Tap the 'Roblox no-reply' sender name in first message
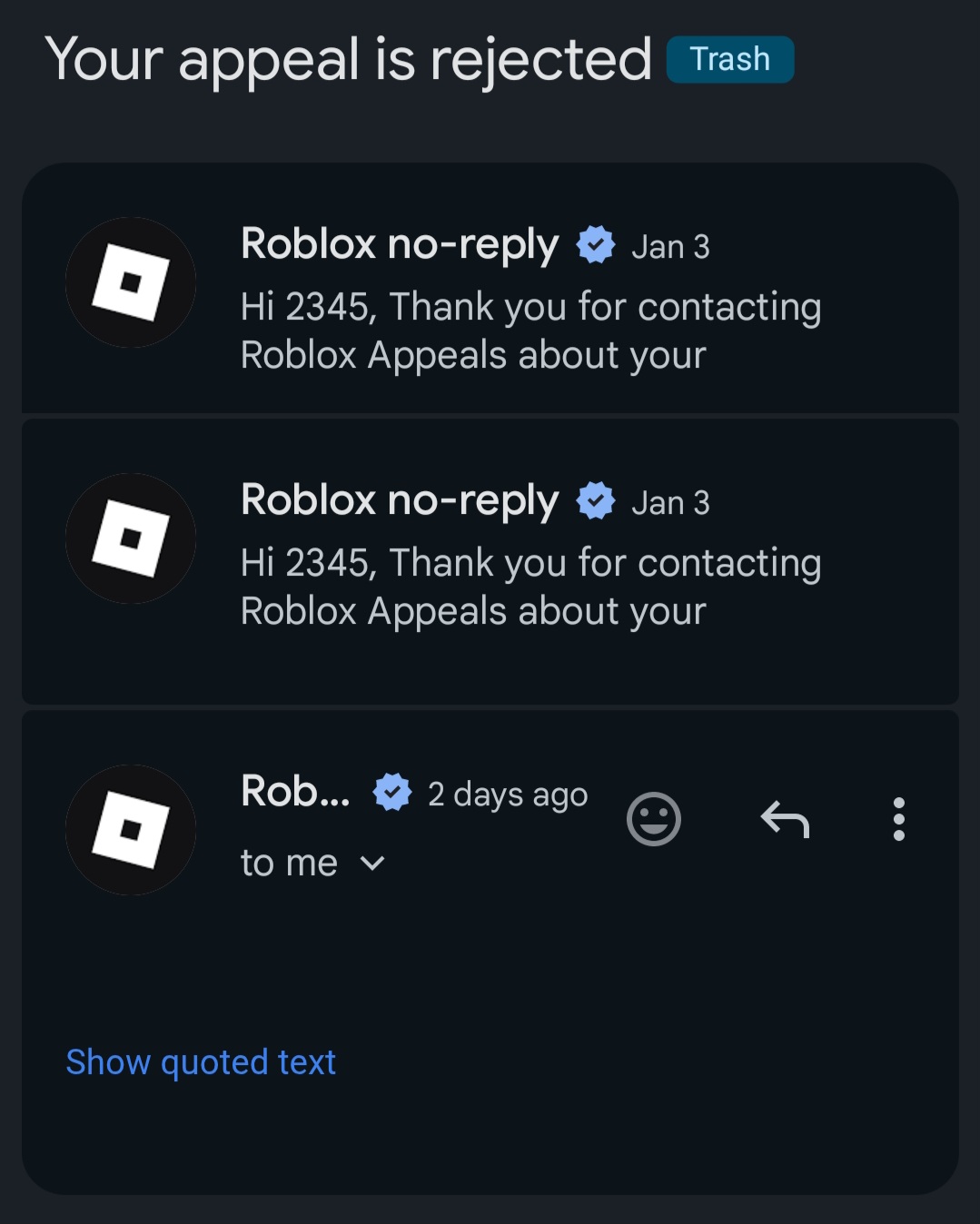Viewport: 980px width, 1224px height. point(400,245)
